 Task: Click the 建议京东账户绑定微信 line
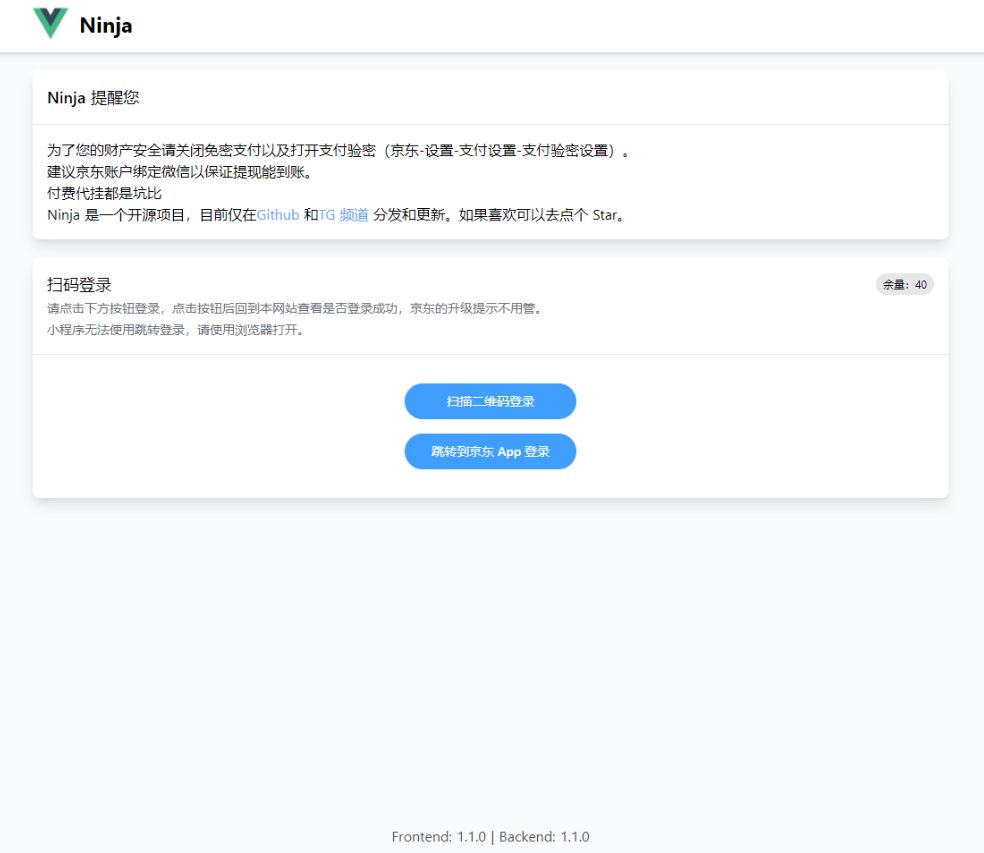179,172
